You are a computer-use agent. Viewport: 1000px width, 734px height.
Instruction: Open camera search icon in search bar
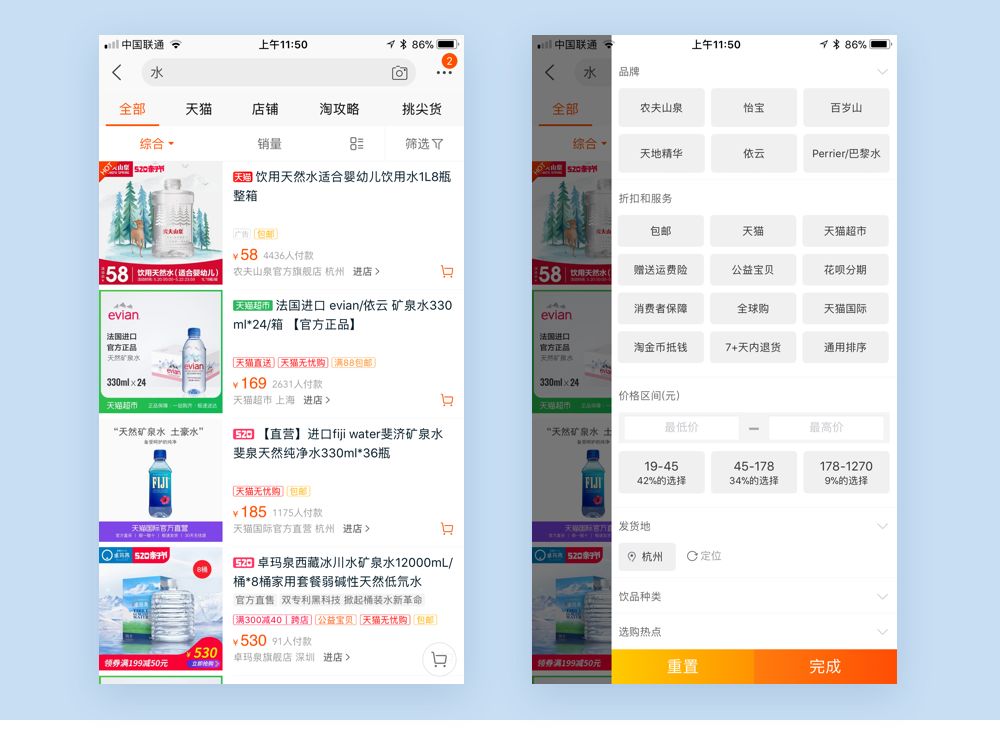point(399,73)
